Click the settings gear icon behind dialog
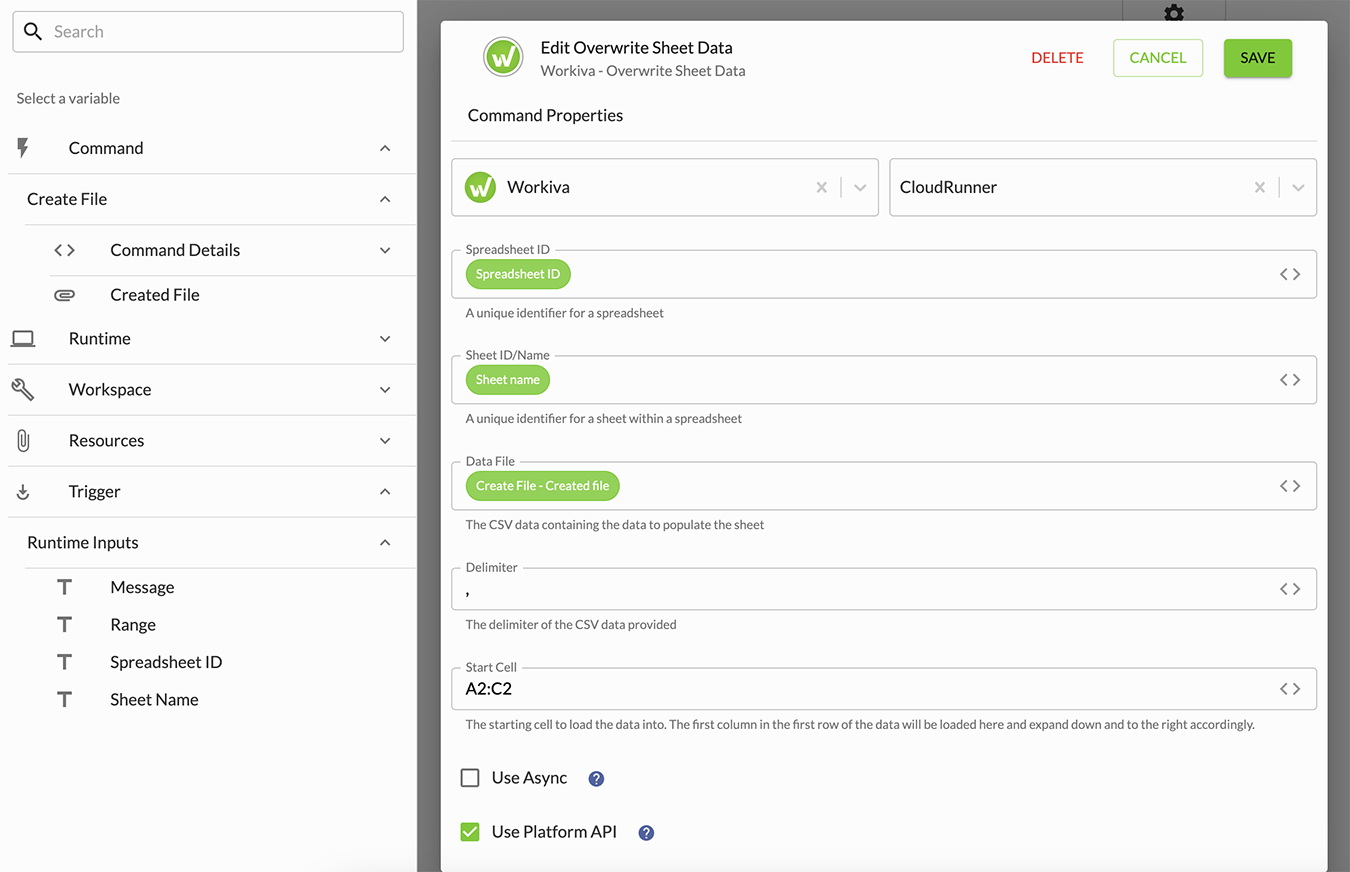This screenshot has width=1350, height=872. [x=1174, y=13]
